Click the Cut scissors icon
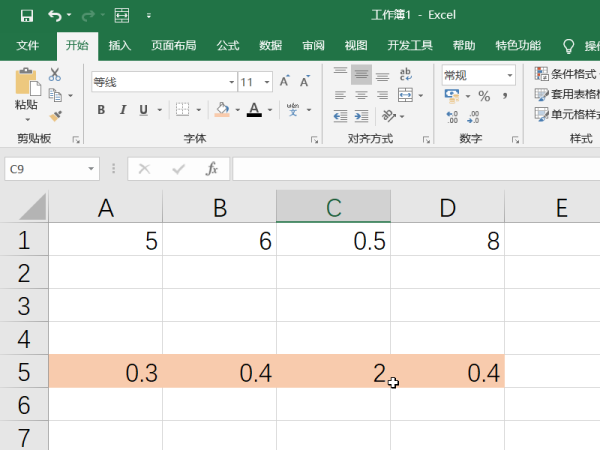600x450 pixels. pyautogui.click(x=55, y=75)
